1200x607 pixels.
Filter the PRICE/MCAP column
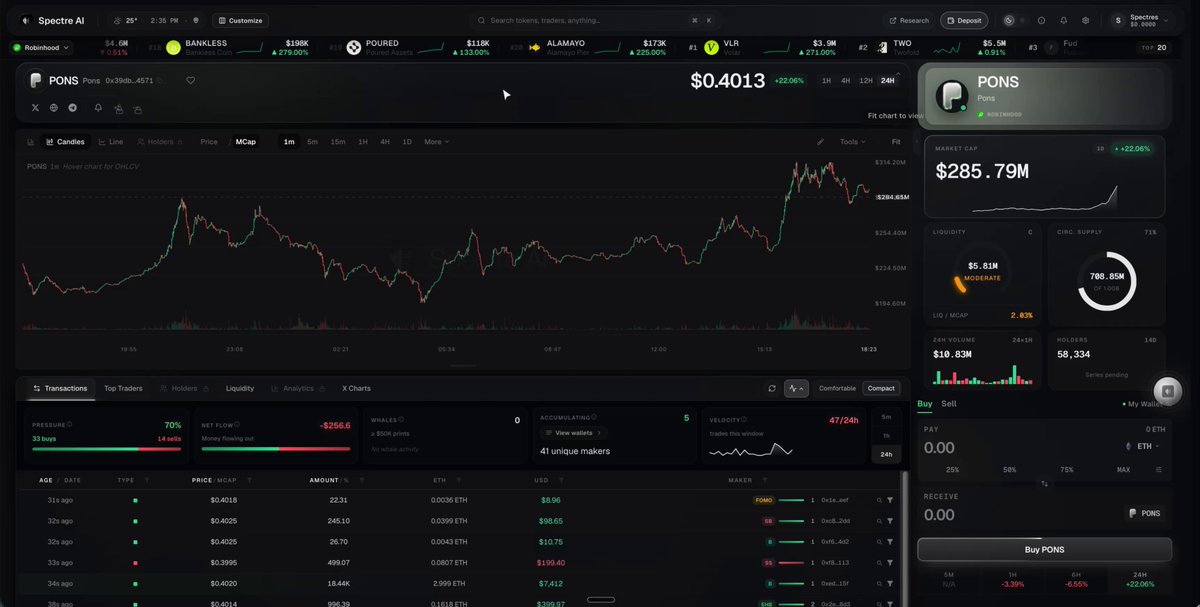[x=249, y=480]
